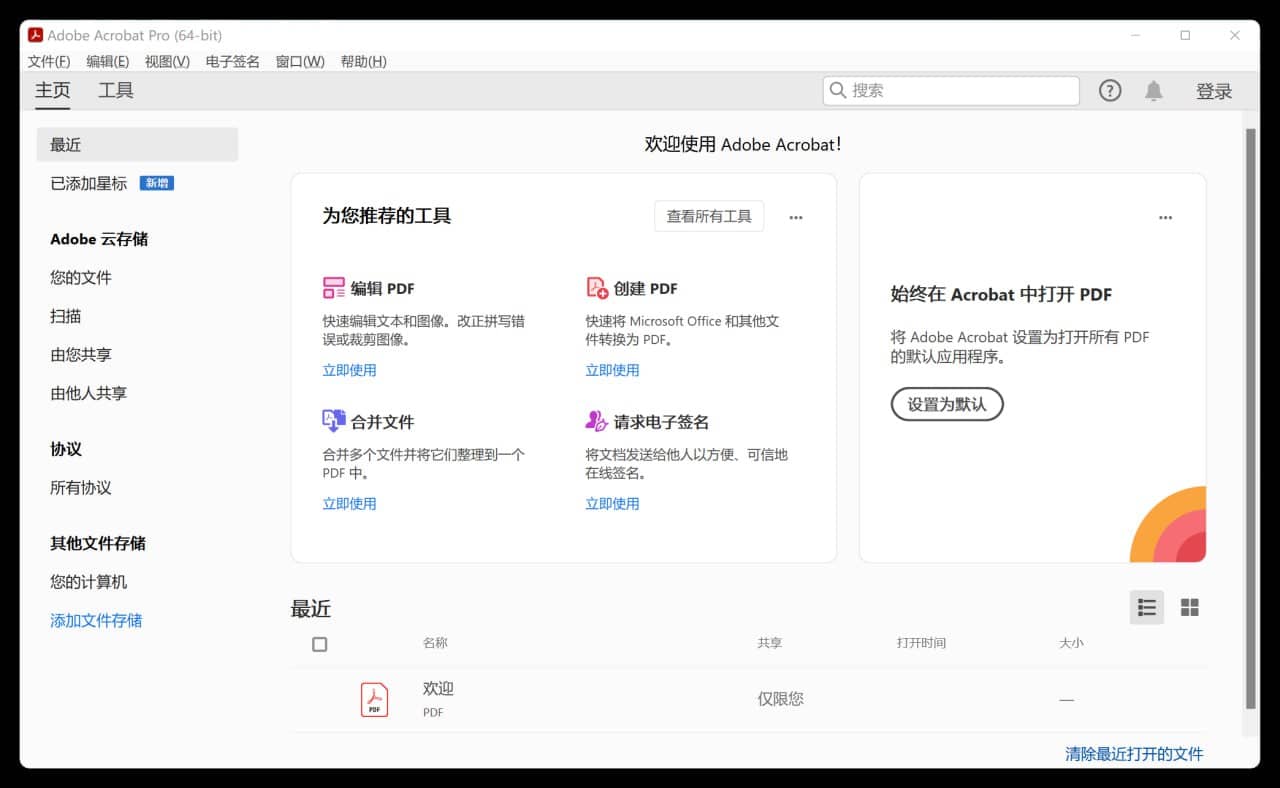Click 添加文件存储 link in sidebar

[x=96, y=620]
